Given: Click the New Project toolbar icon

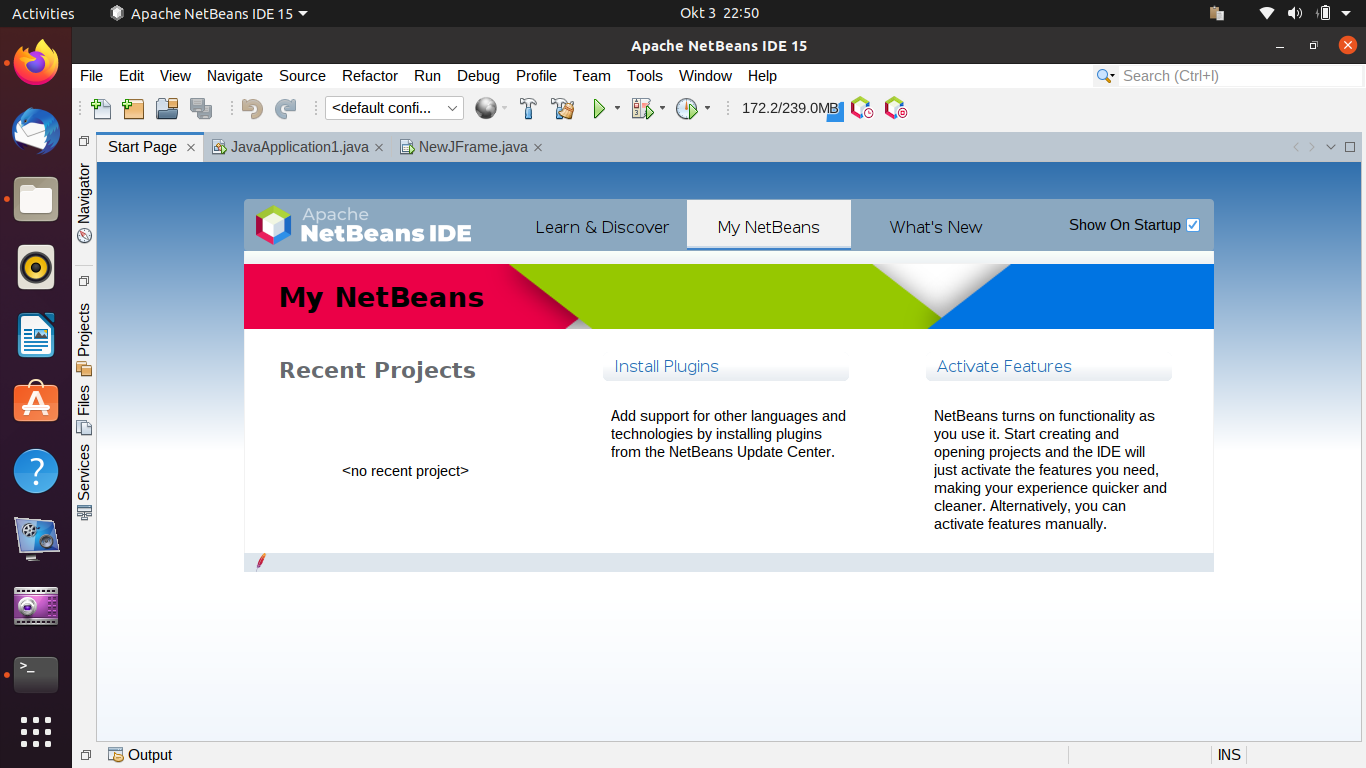Looking at the screenshot, I should pyautogui.click(x=133, y=108).
